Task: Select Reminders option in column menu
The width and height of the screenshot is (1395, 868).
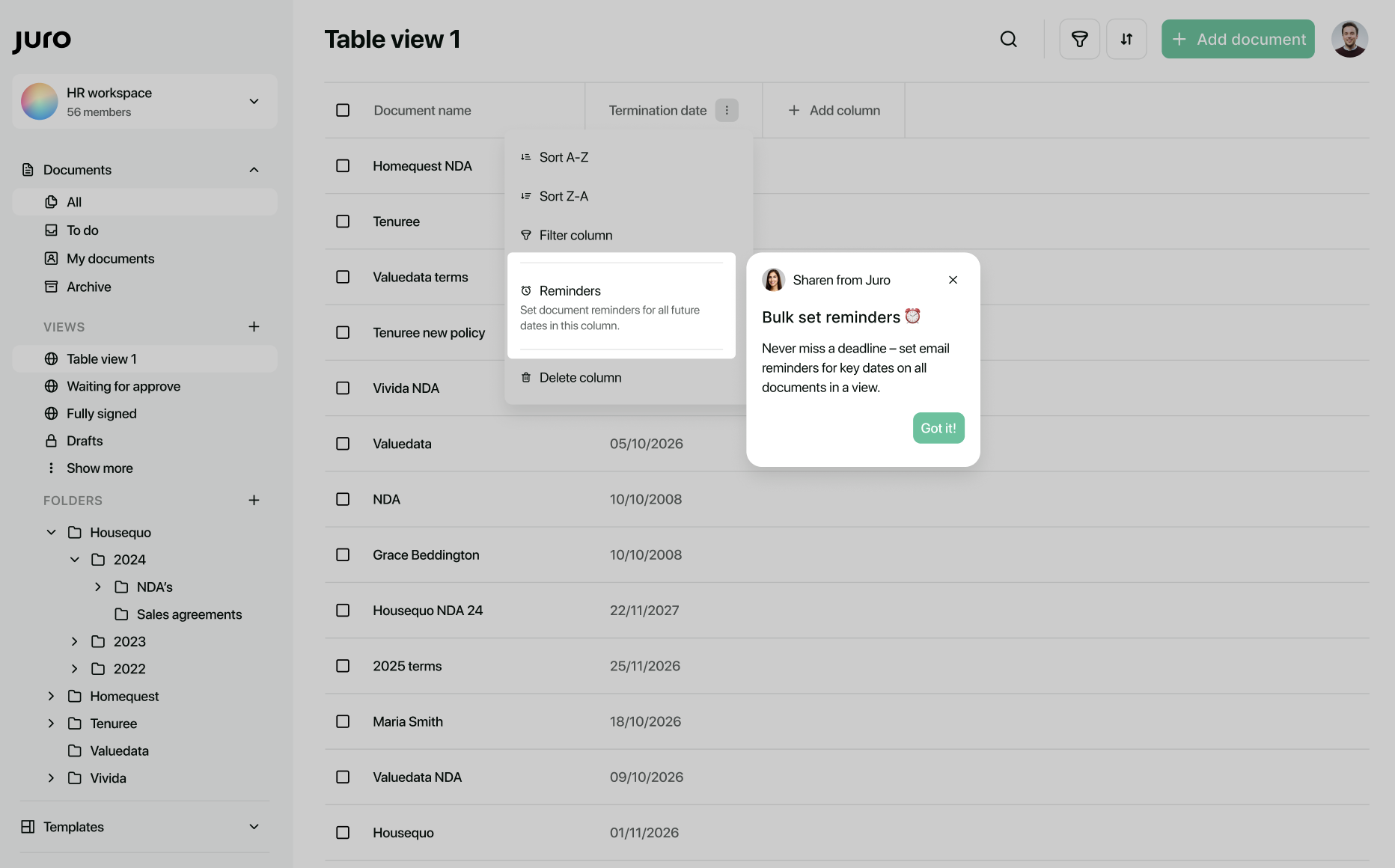Action: coord(621,307)
